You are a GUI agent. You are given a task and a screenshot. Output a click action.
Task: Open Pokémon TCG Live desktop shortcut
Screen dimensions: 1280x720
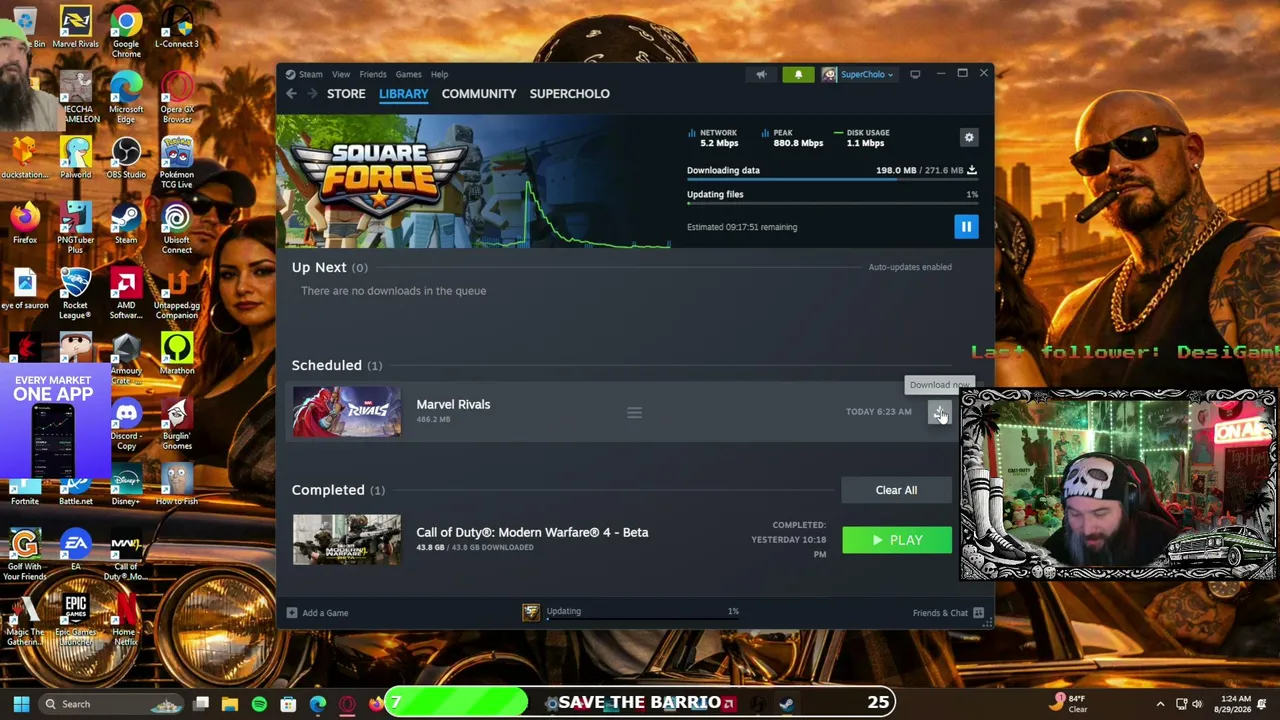[x=177, y=163]
